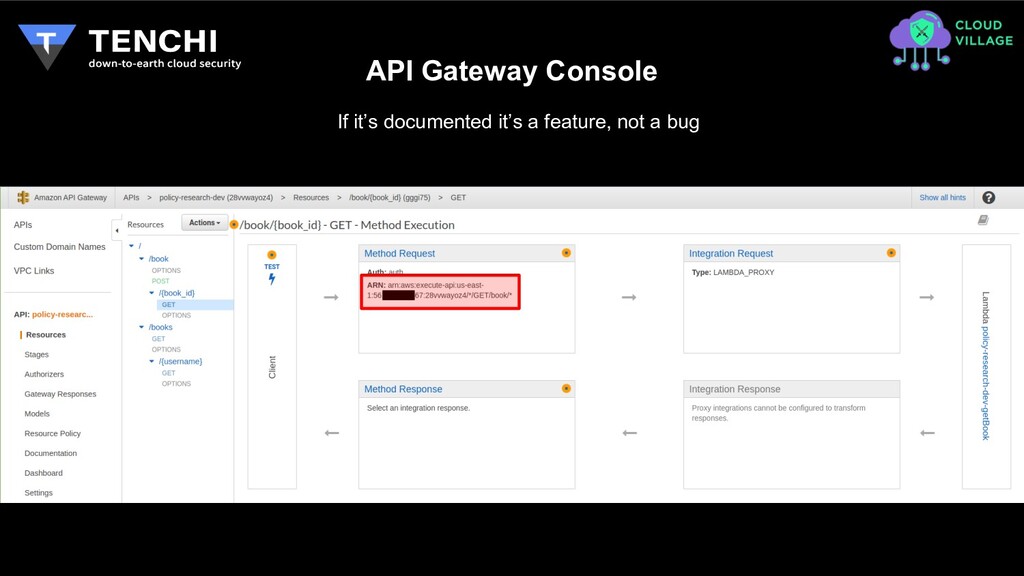Click the GET breadcrumb

pos(458,197)
